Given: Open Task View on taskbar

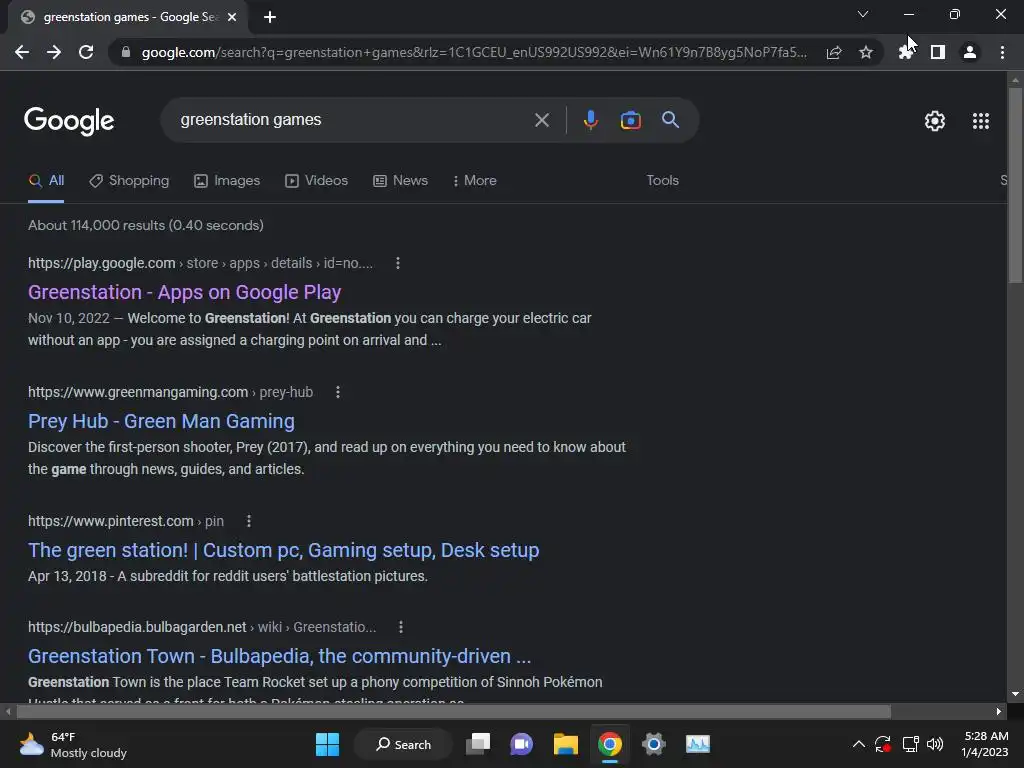Looking at the screenshot, I should [x=478, y=744].
